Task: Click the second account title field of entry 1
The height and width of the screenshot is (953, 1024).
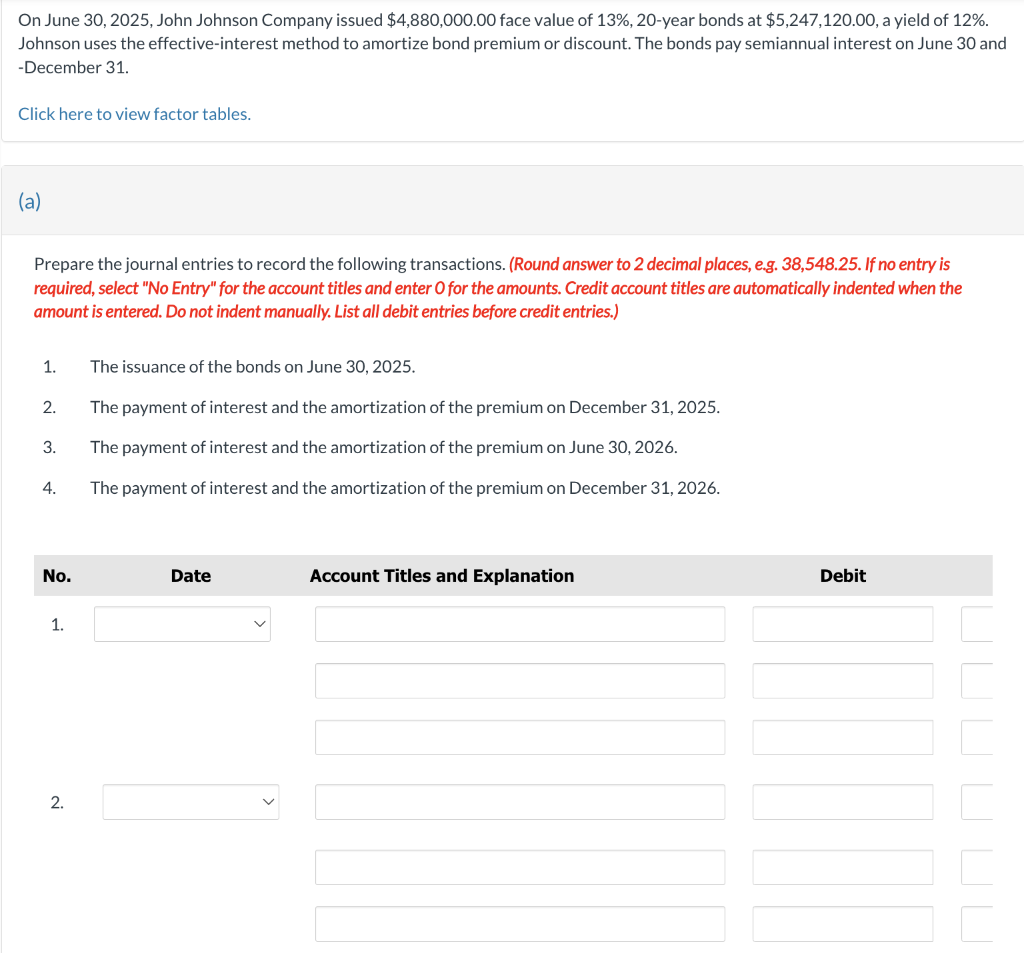Action: pos(520,680)
